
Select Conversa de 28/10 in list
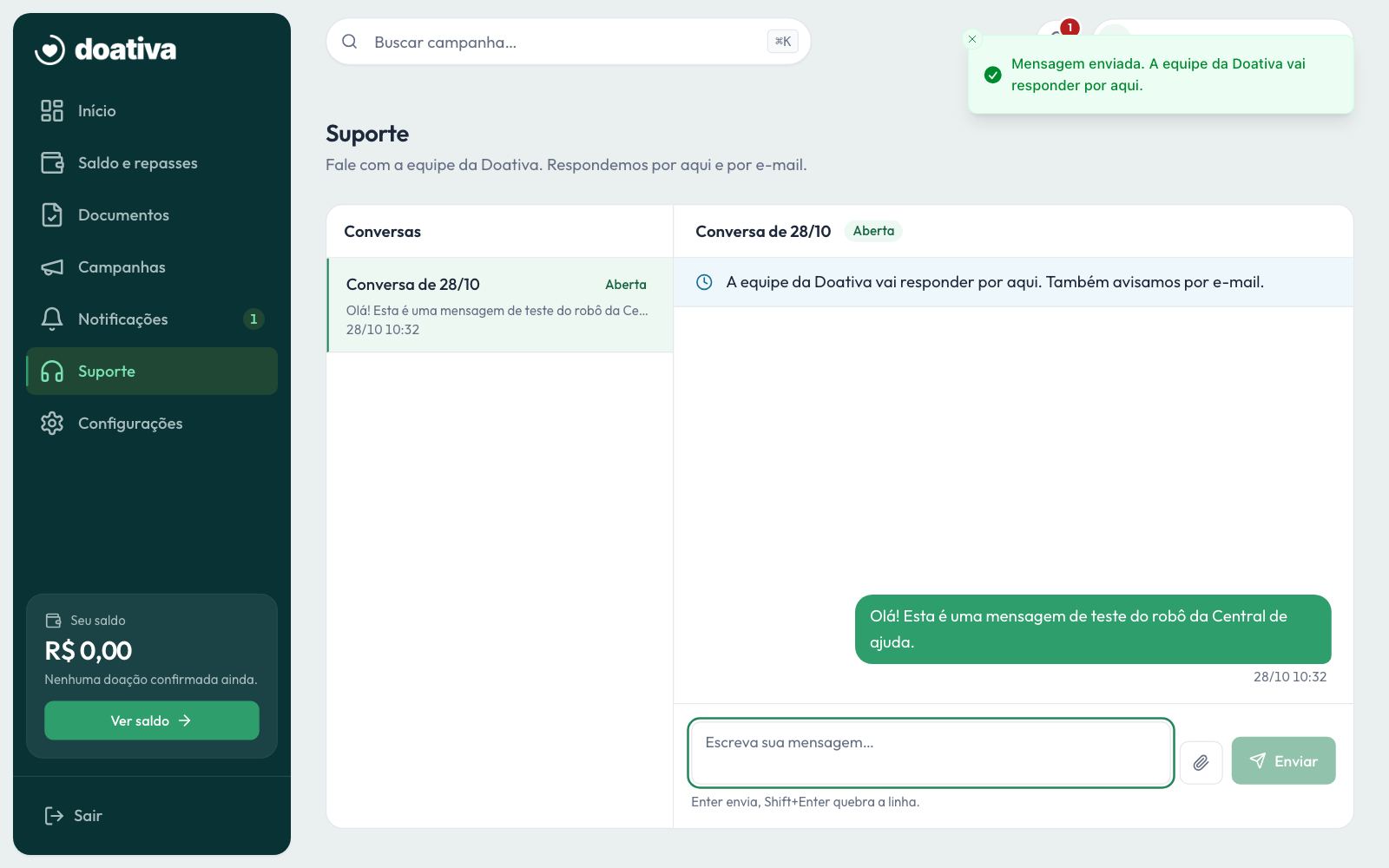click(500, 305)
